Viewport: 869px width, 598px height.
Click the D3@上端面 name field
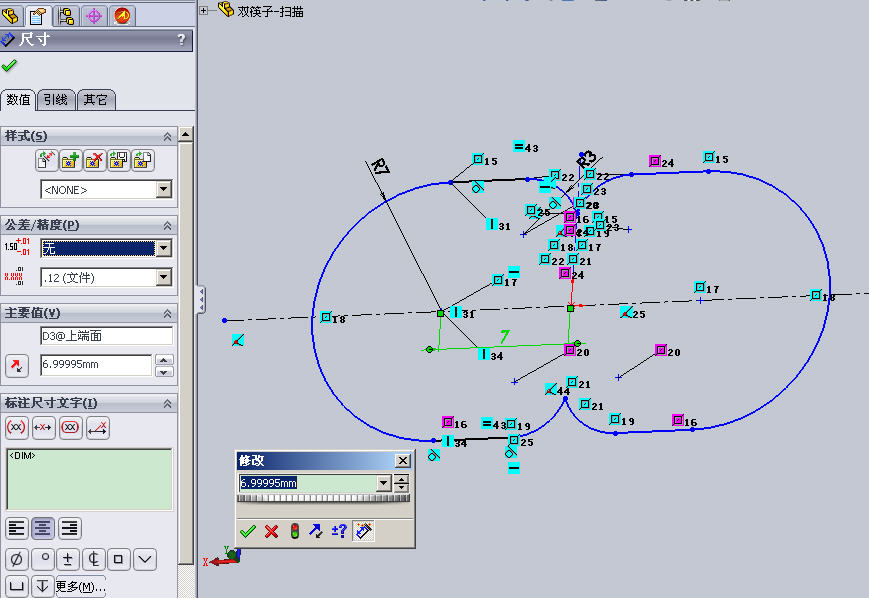tap(106, 336)
